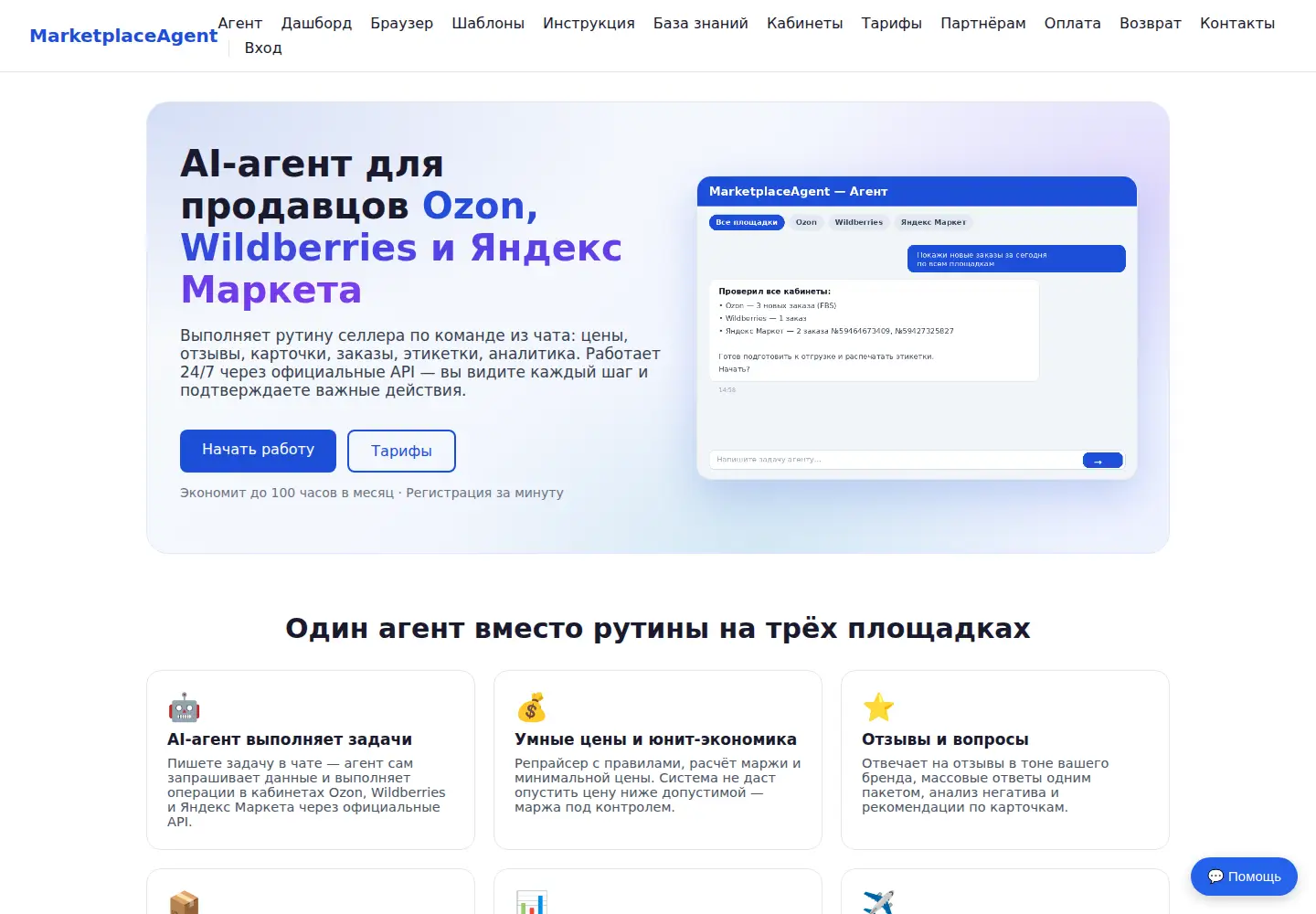Go to Контакты
The width and height of the screenshot is (1316, 914).
coord(1237,23)
